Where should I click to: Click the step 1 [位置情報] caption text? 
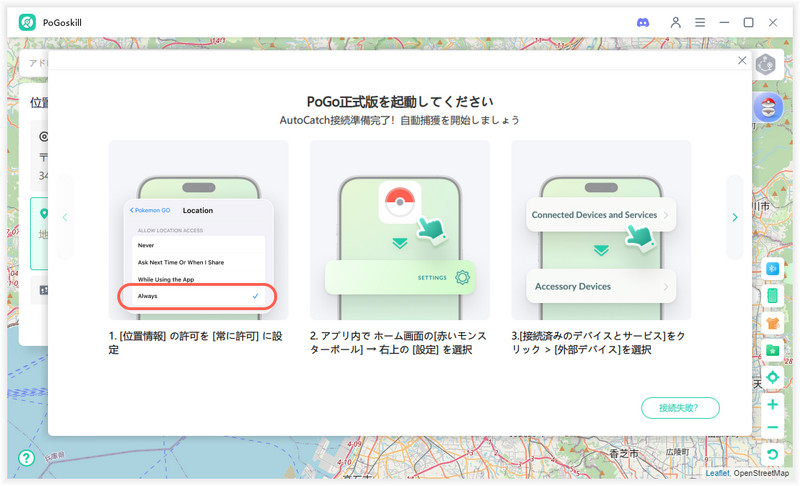click(196, 343)
